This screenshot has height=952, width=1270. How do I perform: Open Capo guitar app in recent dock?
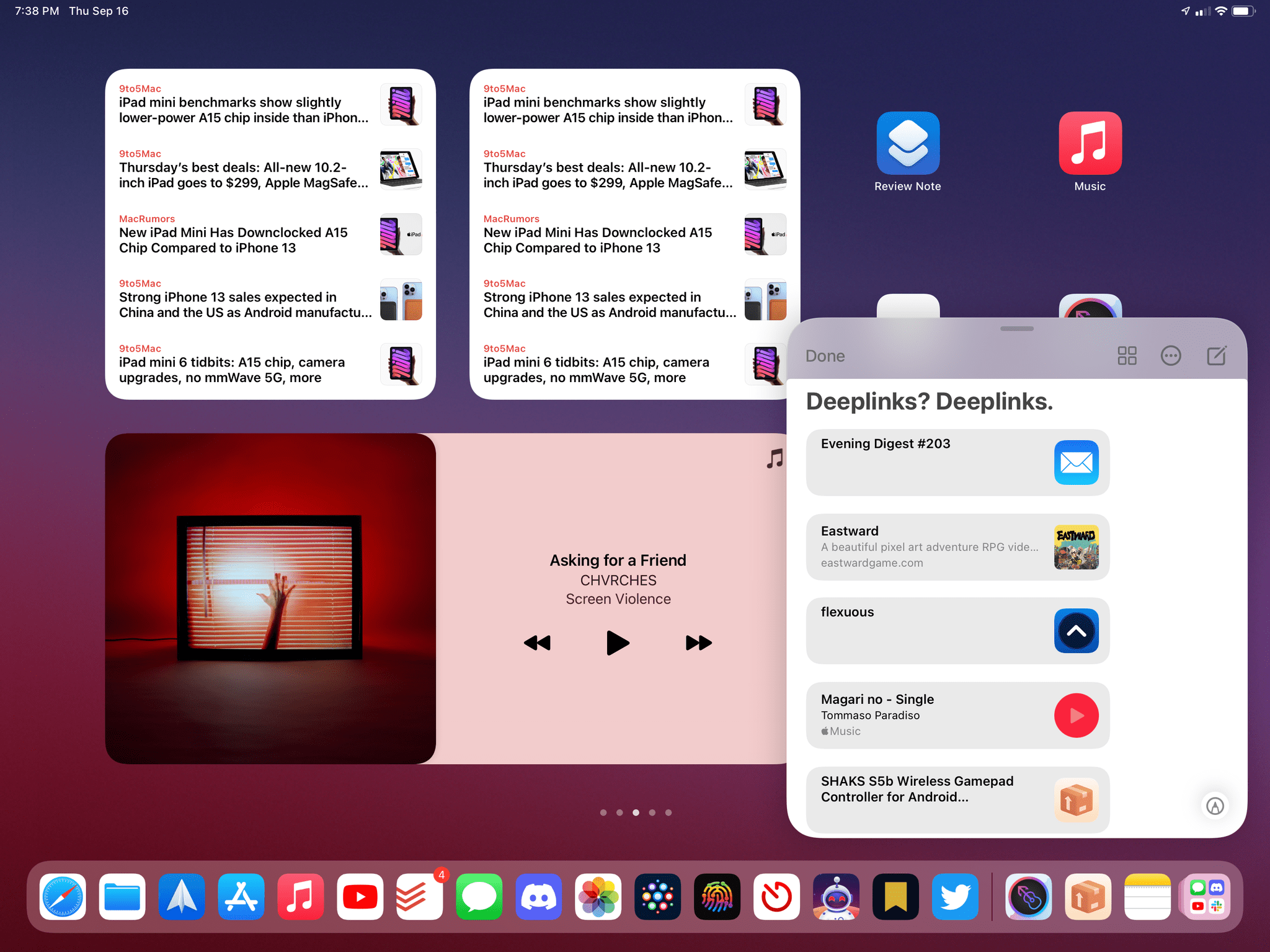tap(1029, 897)
